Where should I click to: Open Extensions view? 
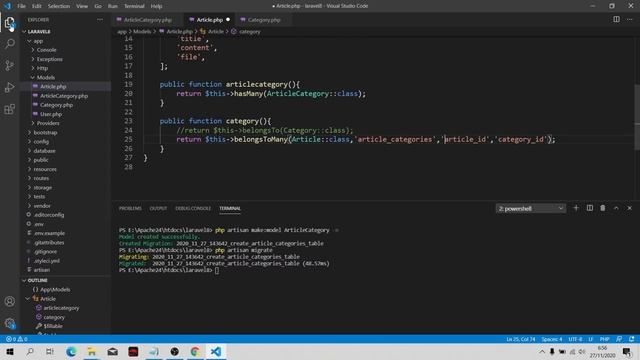click(10, 109)
